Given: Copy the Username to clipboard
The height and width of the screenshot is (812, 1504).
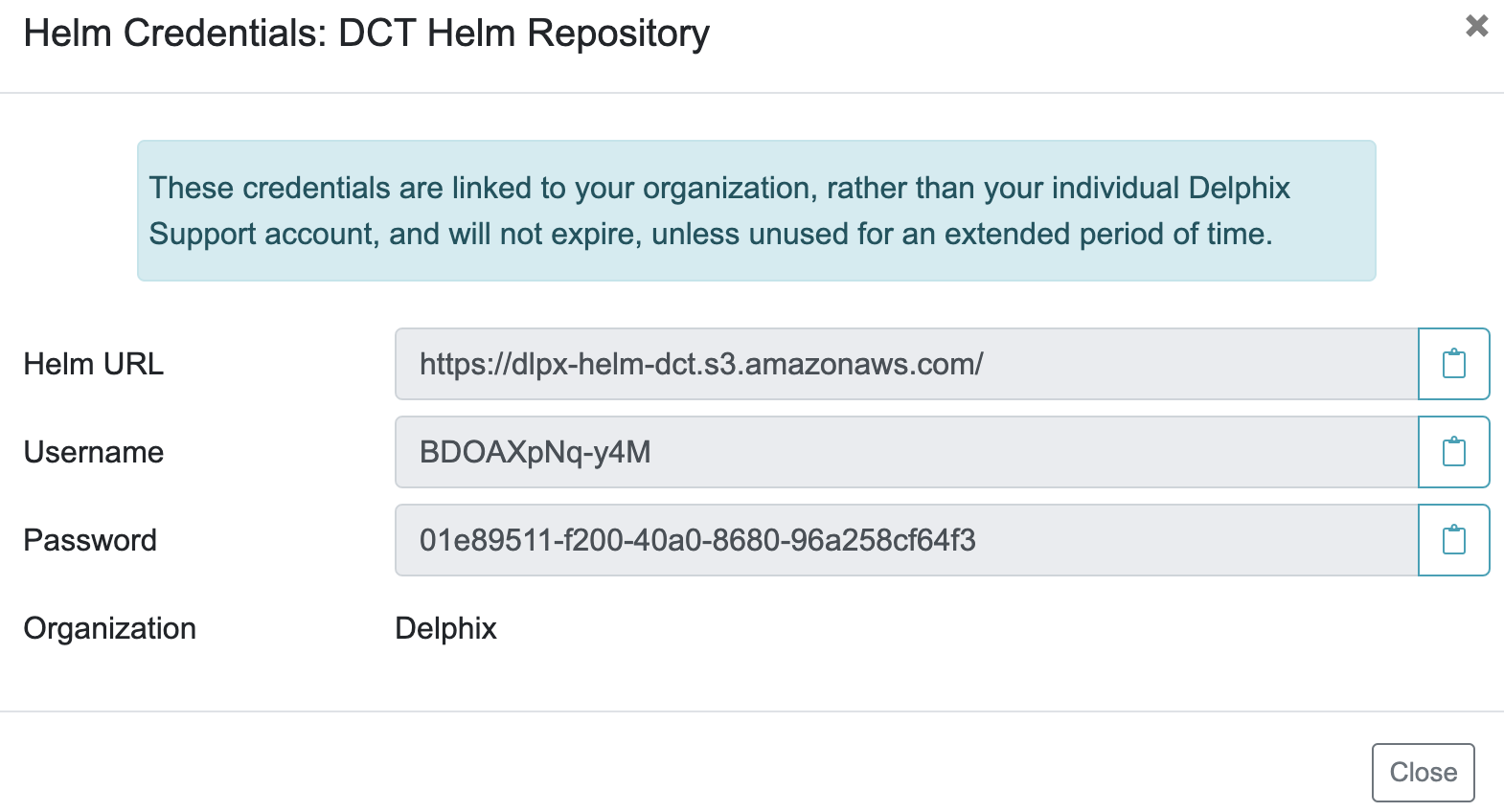Looking at the screenshot, I should point(1453,452).
